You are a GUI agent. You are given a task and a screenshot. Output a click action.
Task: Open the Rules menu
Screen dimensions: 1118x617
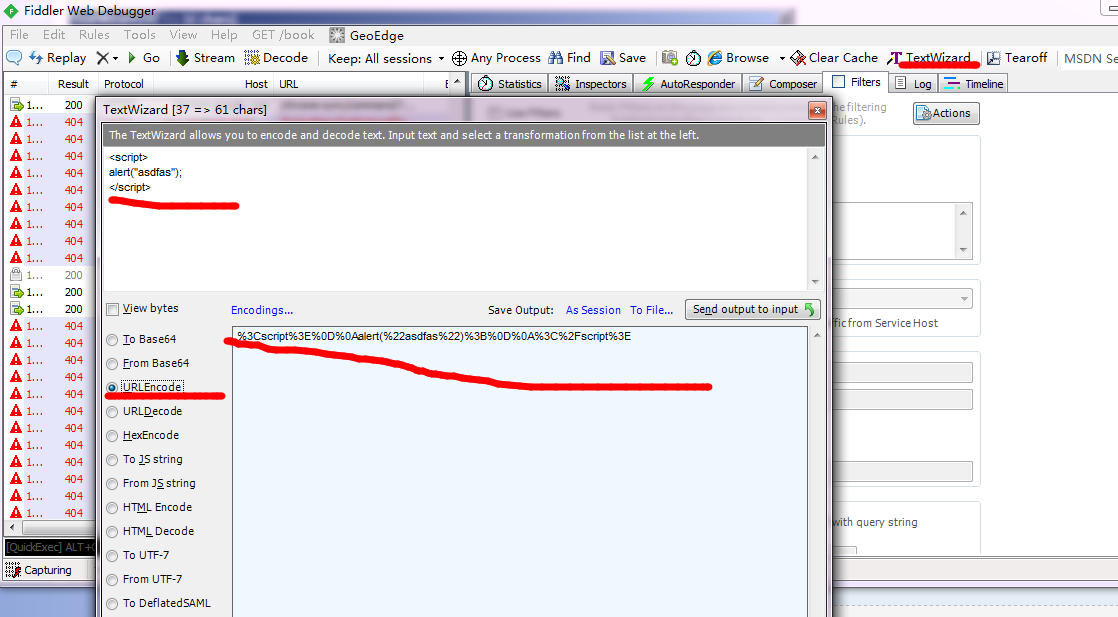(94, 34)
